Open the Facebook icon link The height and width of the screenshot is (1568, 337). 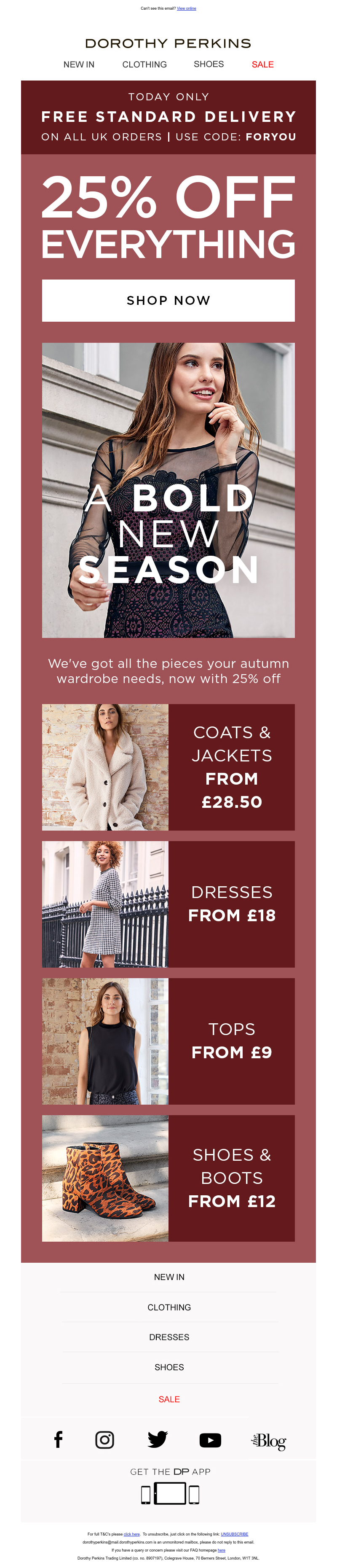click(x=59, y=1439)
